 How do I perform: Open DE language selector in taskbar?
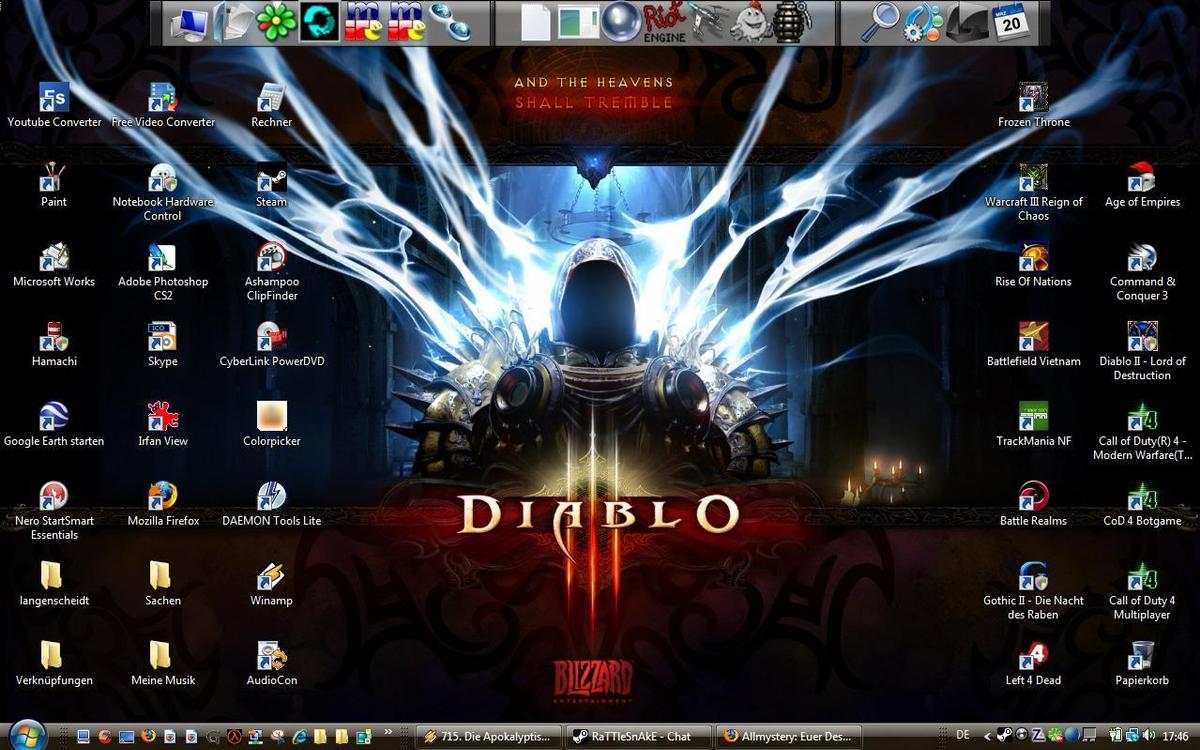[962, 735]
